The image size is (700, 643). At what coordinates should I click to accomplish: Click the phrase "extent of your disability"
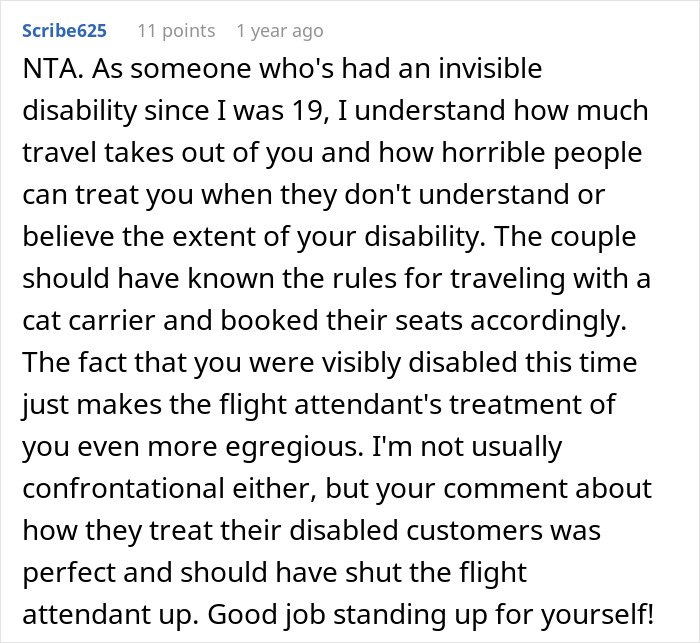[329, 237]
